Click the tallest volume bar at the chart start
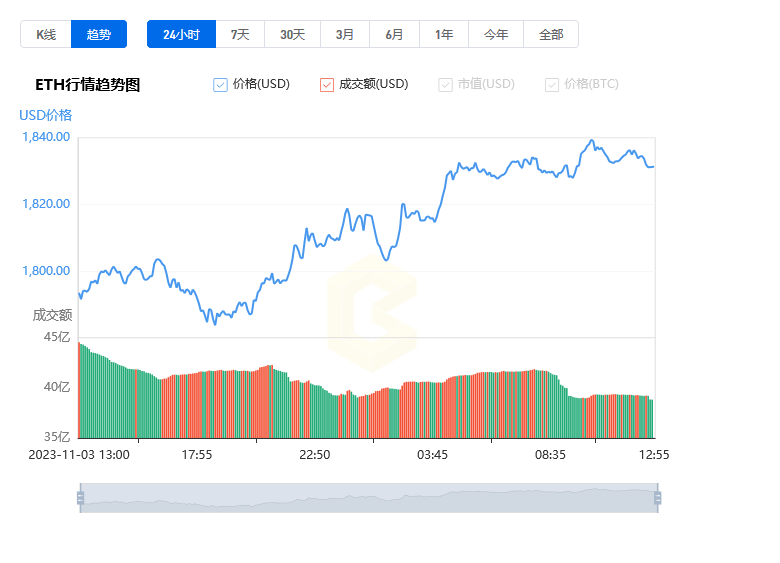This screenshot has height=563, width=780. coord(79,390)
